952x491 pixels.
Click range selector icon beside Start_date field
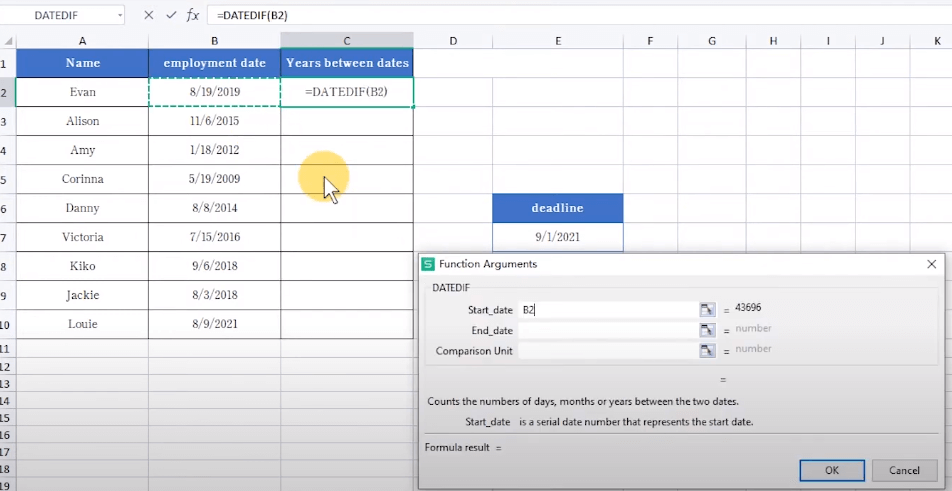pyautogui.click(x=707, y=310)
